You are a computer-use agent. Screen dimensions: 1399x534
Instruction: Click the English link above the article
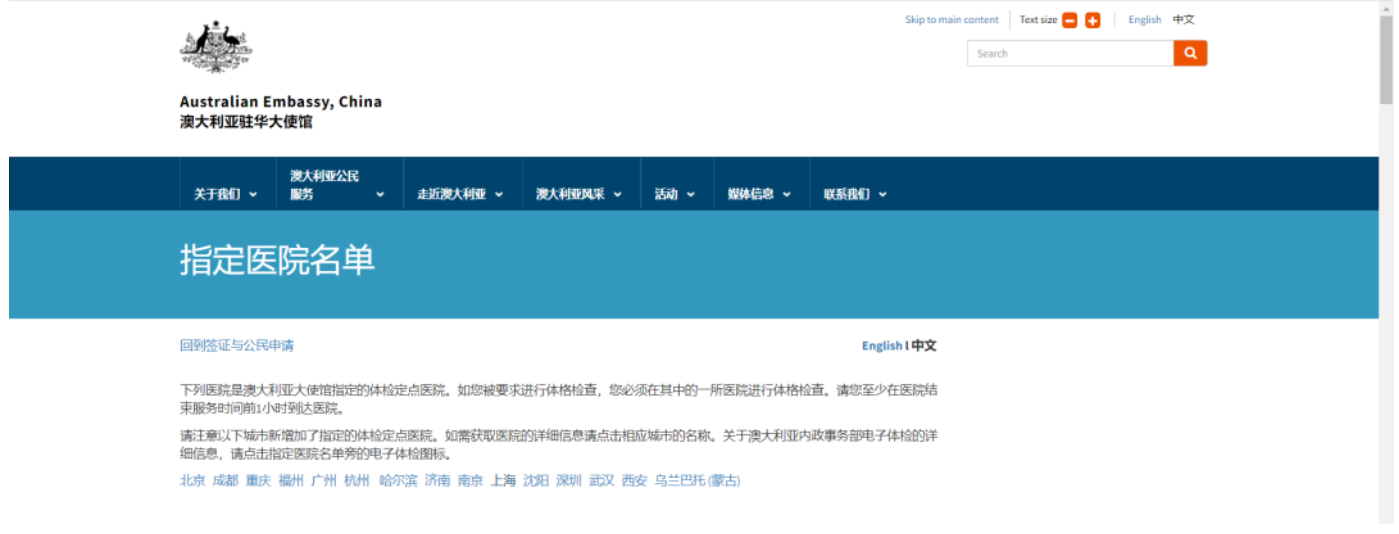pos(881,346)
